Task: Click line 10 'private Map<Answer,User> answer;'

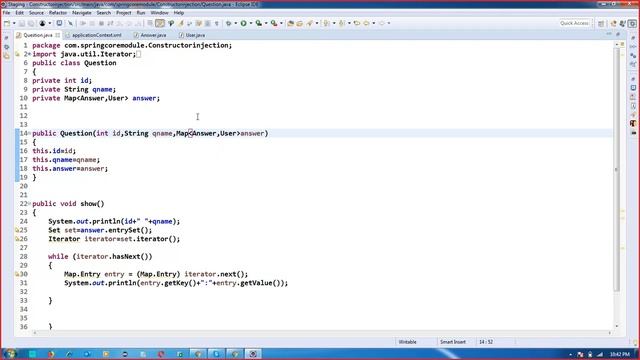Action: pos(96,98)
